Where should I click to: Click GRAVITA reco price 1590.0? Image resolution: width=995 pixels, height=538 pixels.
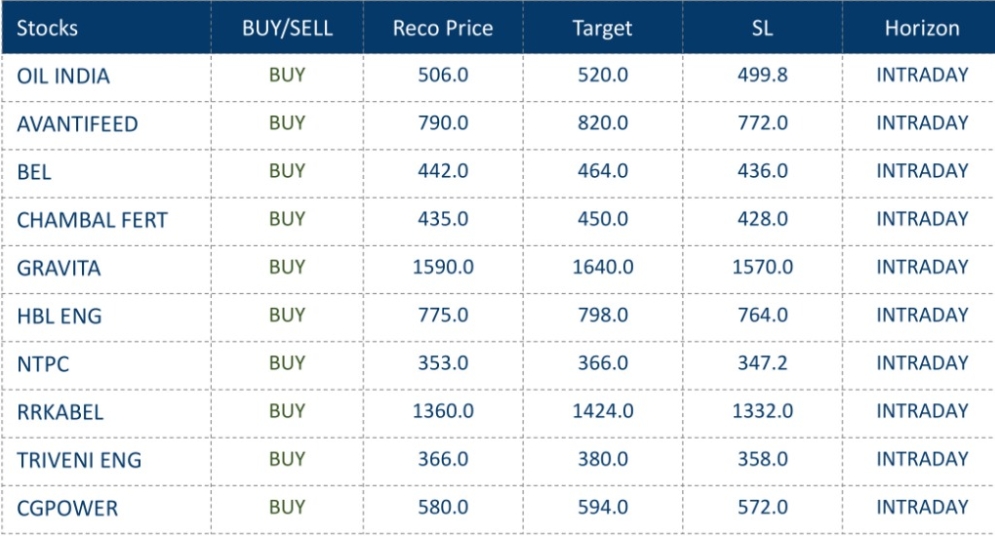pyautogui.click(x=443, y=267)
